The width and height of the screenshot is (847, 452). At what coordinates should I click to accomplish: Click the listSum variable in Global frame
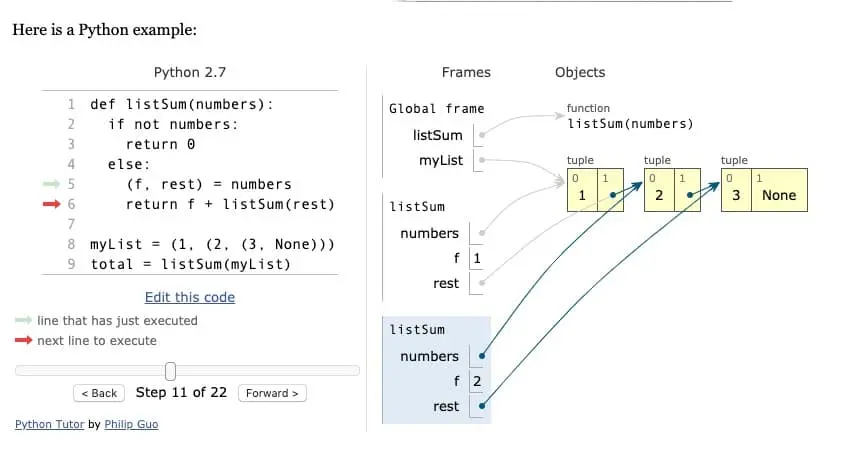pos(438,135)
